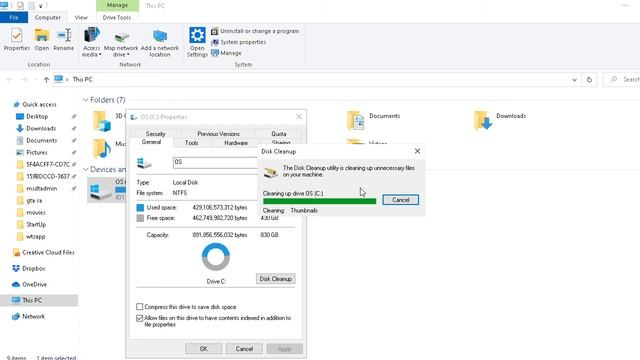Open the Map network drive option
This screenshot has height=360, width=640.
point(121,44)
